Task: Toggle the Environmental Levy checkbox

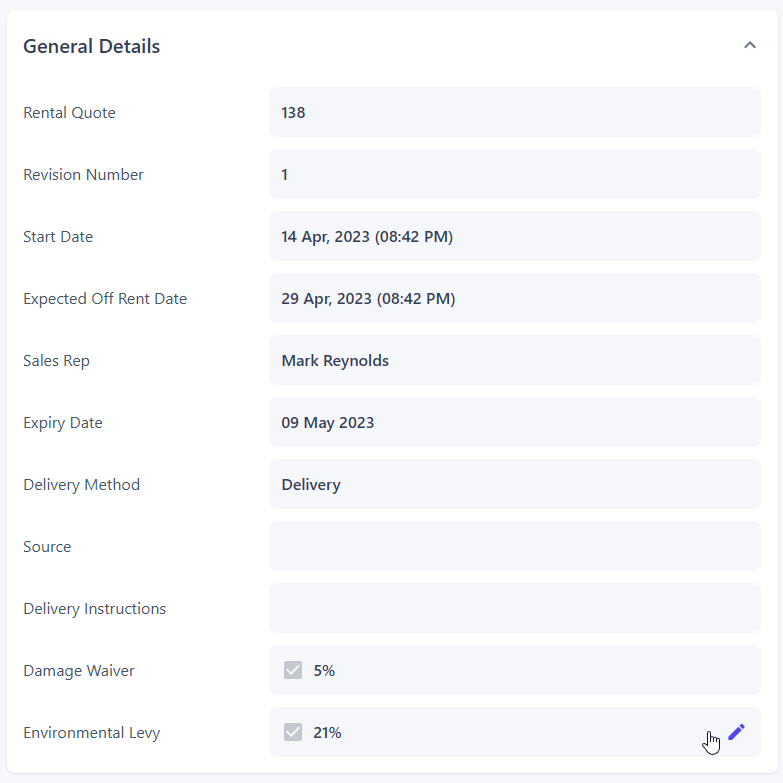Action: coord(293,732)
